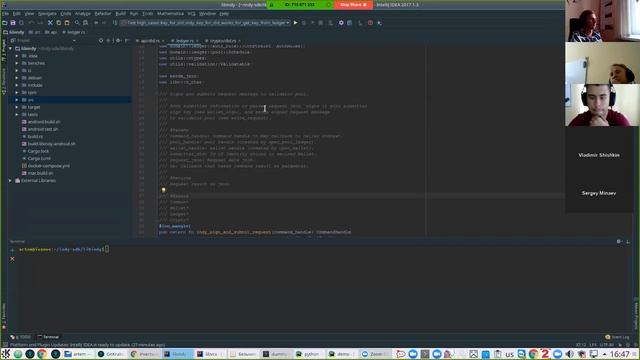
Task: Click the Structure side tool tab
Action: click(x=4, y=82)
